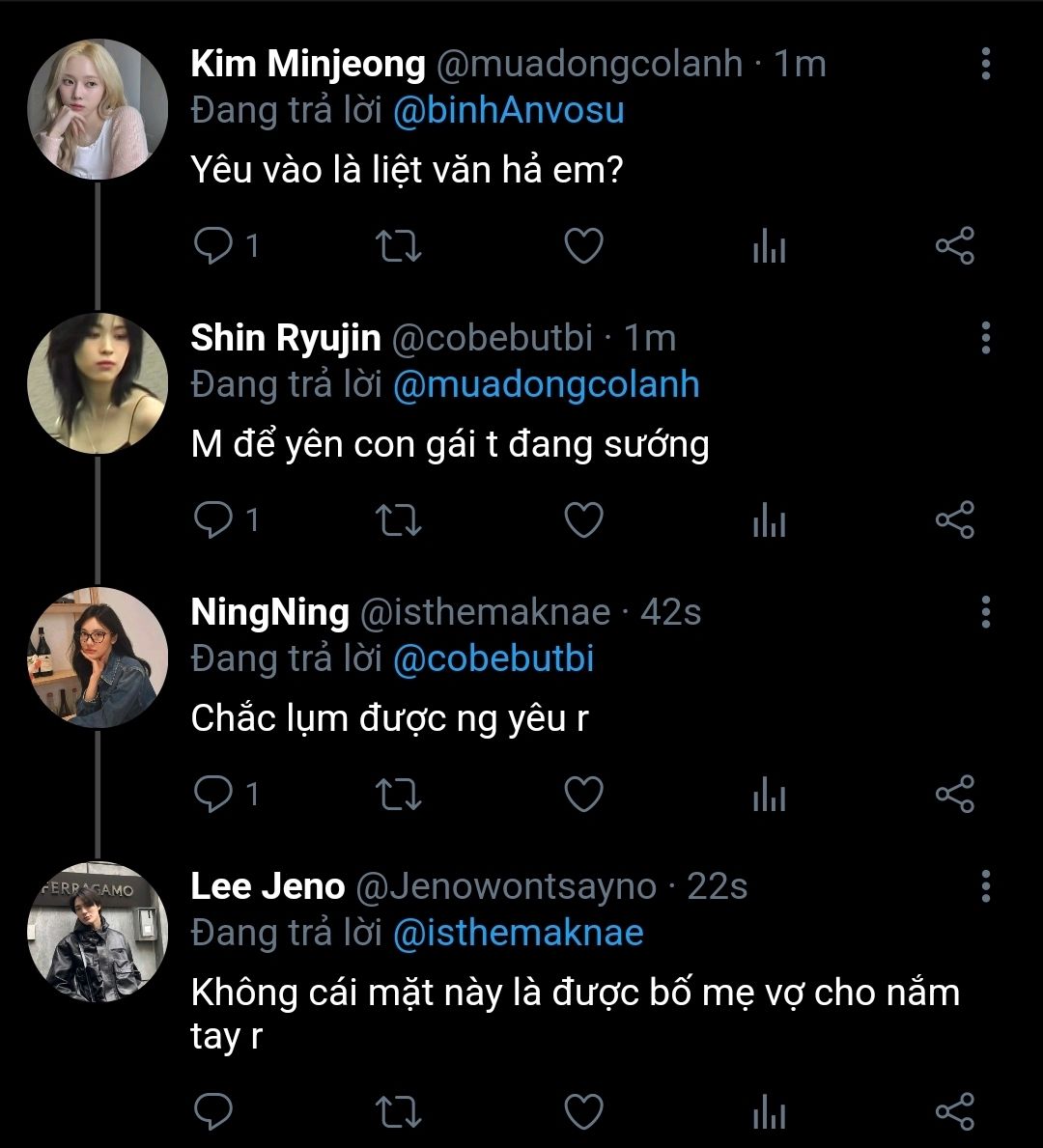Open NingNing's profile picture
The height and width of the screenshot is (1148, 1043).
(x=98, y=658)
